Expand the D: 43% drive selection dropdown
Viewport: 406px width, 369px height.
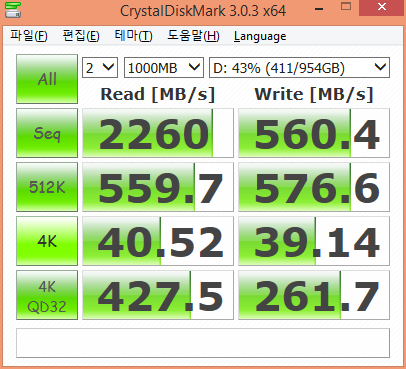299,68
